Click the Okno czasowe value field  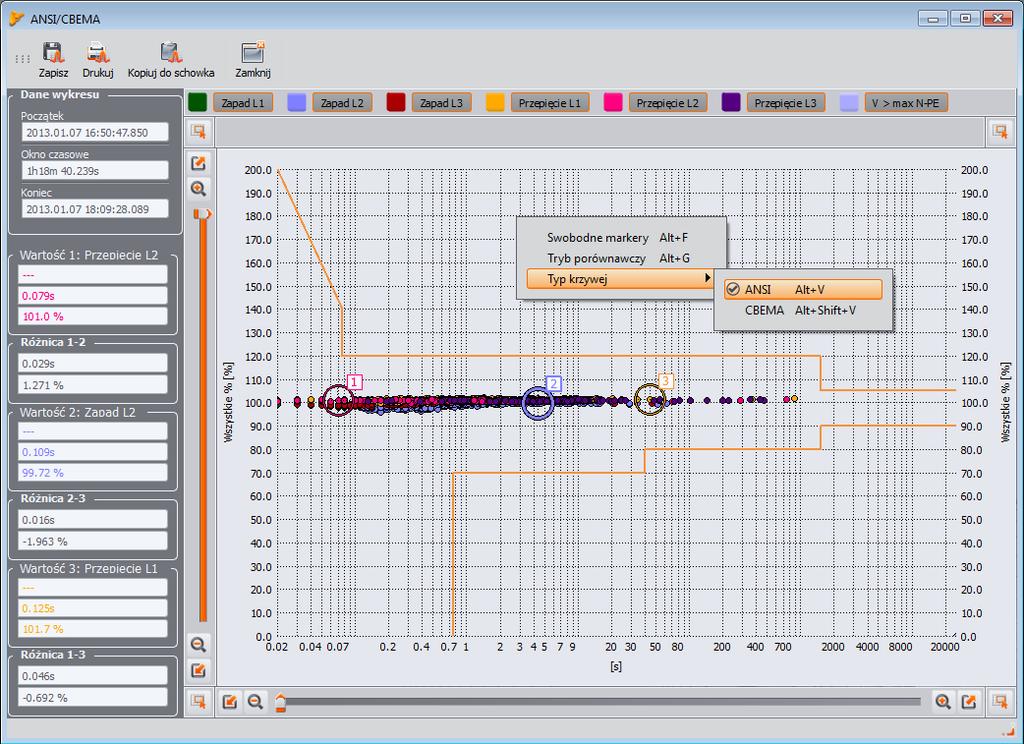(95, 170)
